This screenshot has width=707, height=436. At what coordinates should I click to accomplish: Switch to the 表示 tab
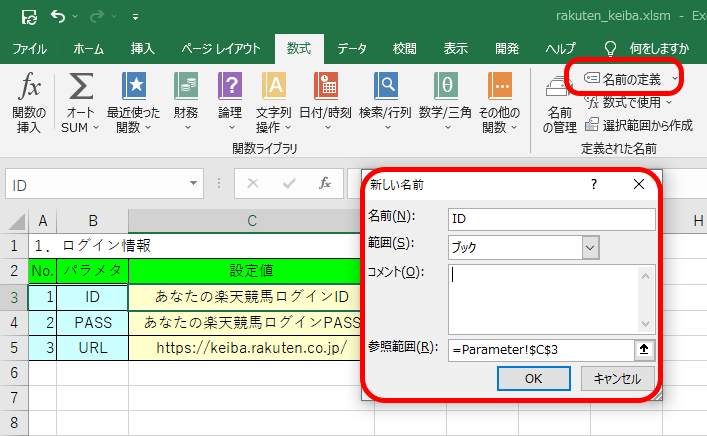[455, 48]
